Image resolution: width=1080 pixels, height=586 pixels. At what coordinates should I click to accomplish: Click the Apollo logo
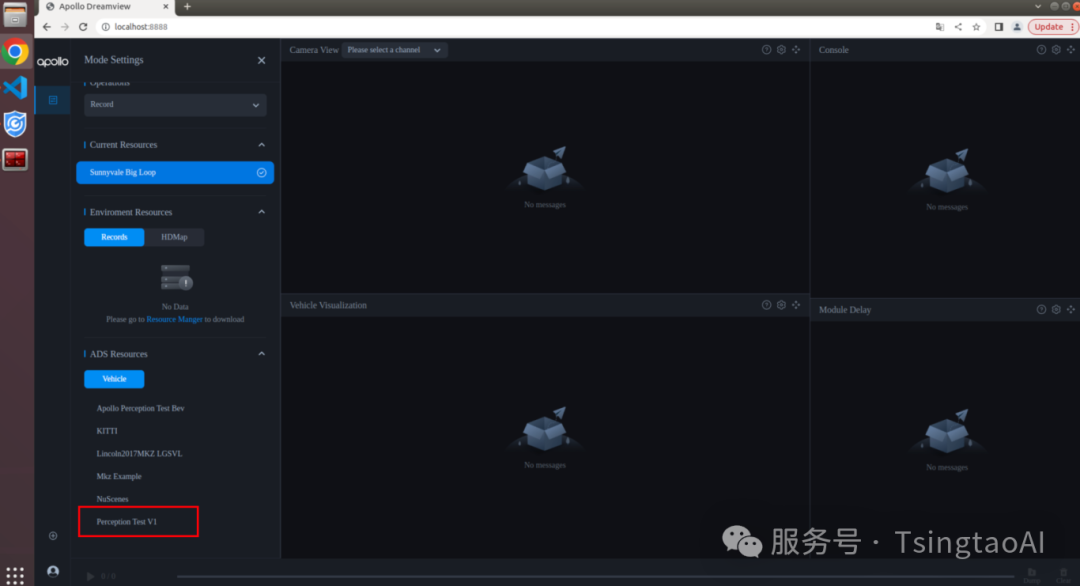[52, 61]
